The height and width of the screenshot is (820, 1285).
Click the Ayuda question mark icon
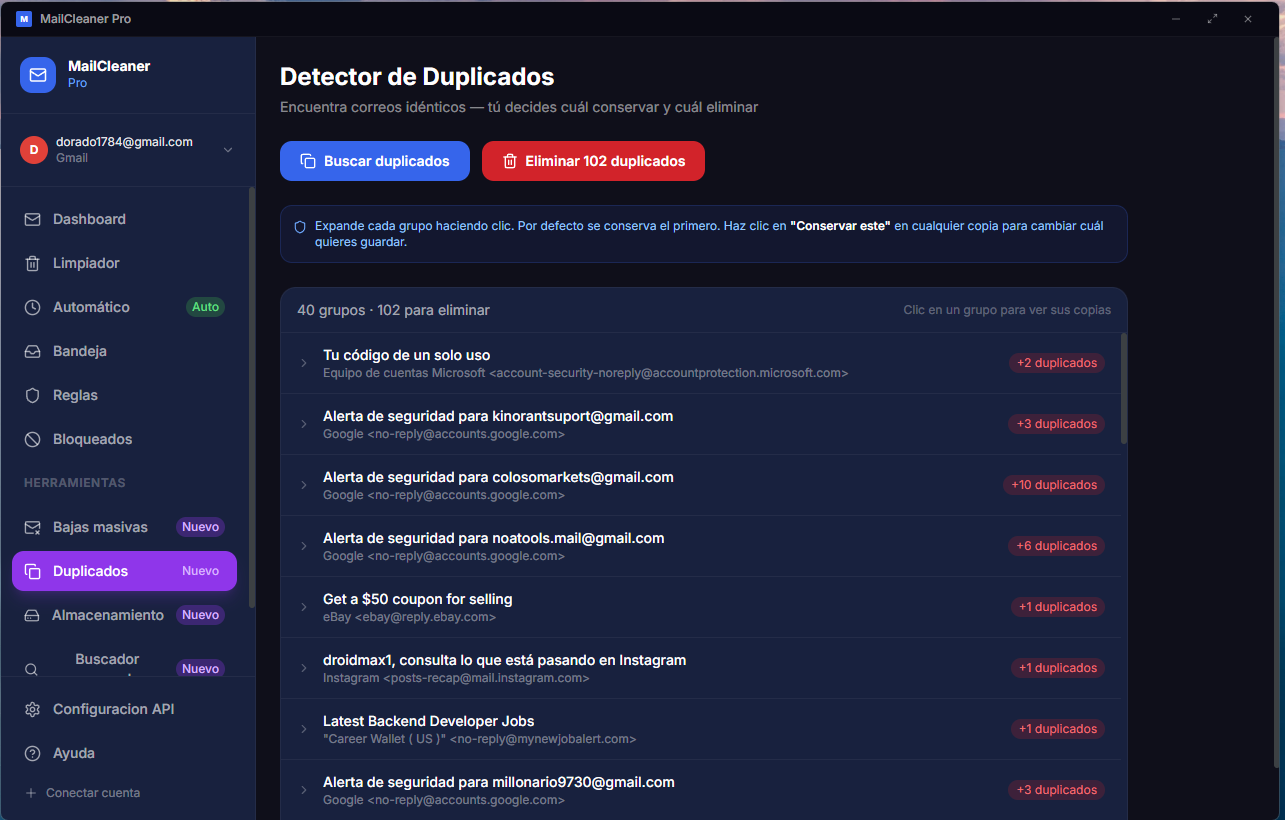point(33,753)
